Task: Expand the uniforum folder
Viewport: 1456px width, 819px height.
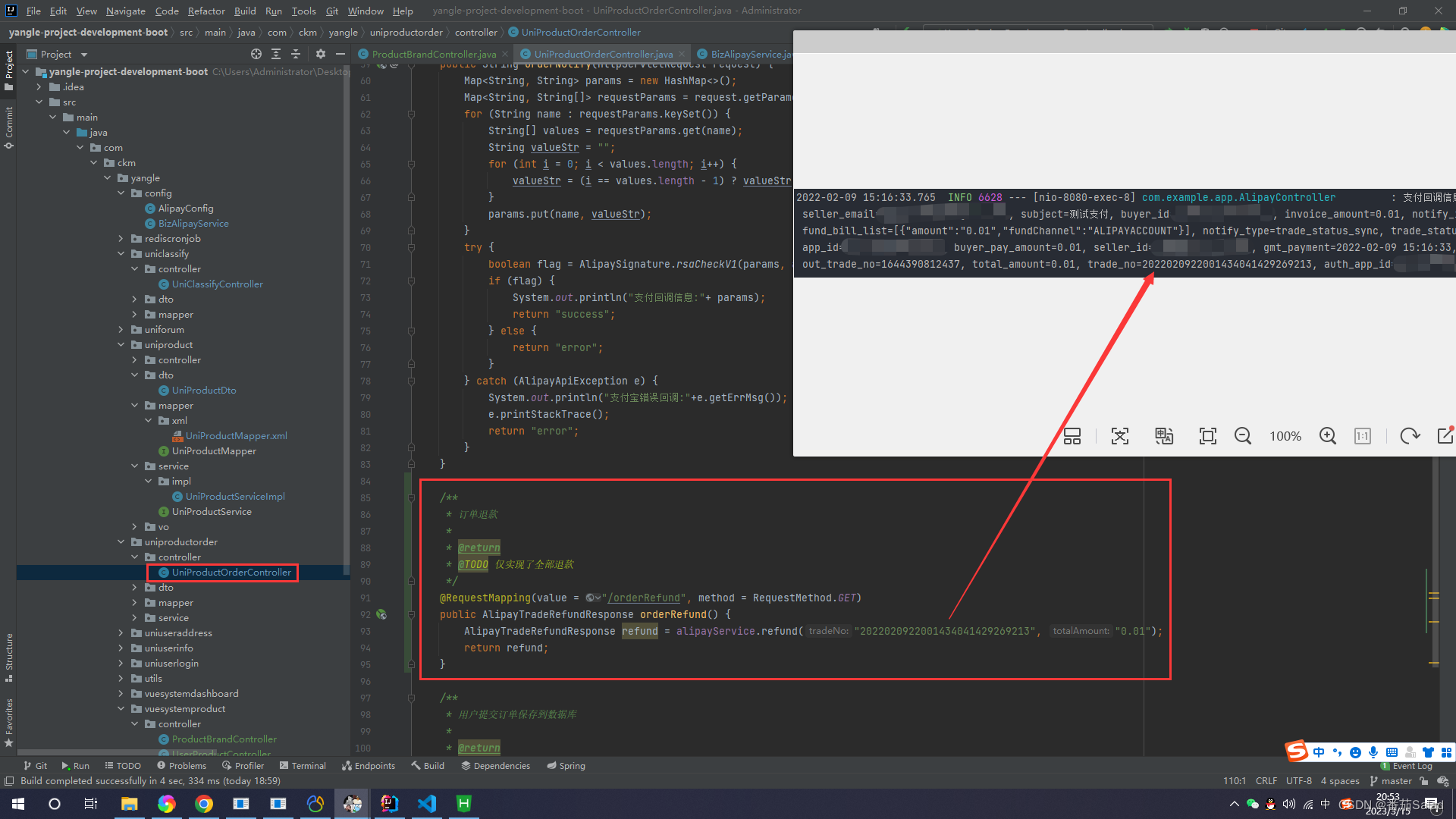Action: point(121,330)
